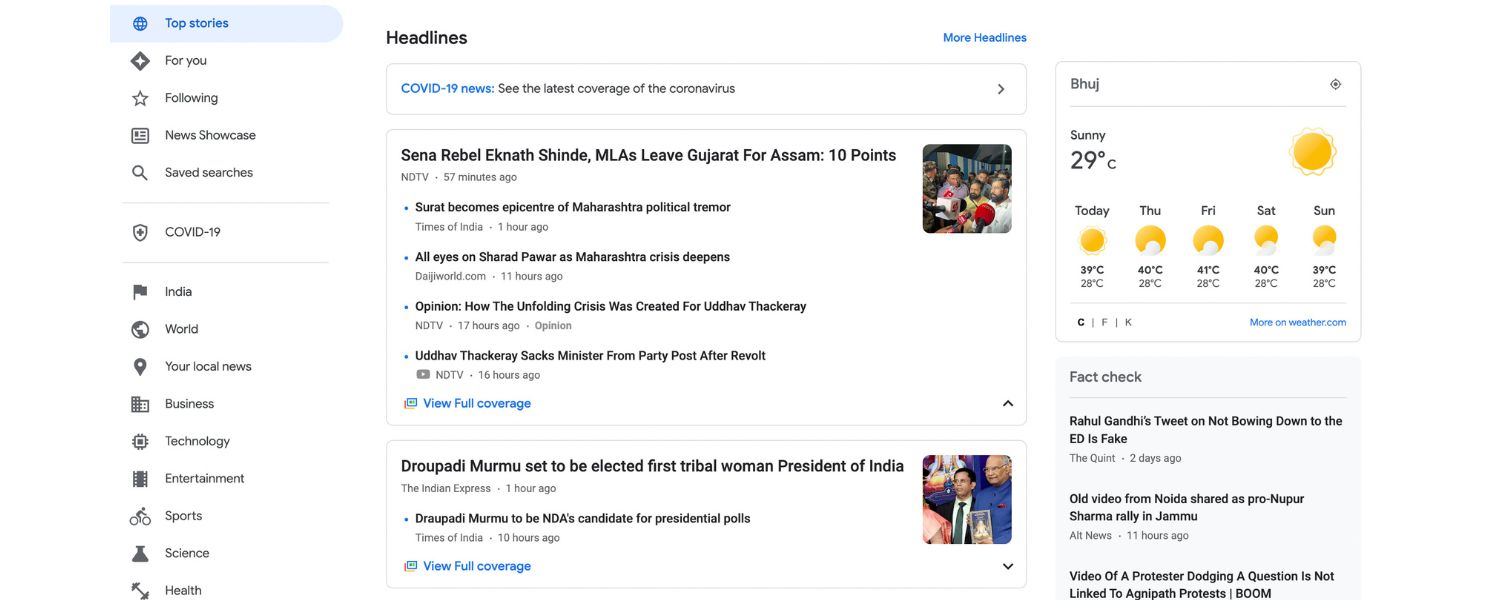The width and height of the screenshot is (1500, 600).
Task: Click the Technology chip icon
Action: pos(140,441)
